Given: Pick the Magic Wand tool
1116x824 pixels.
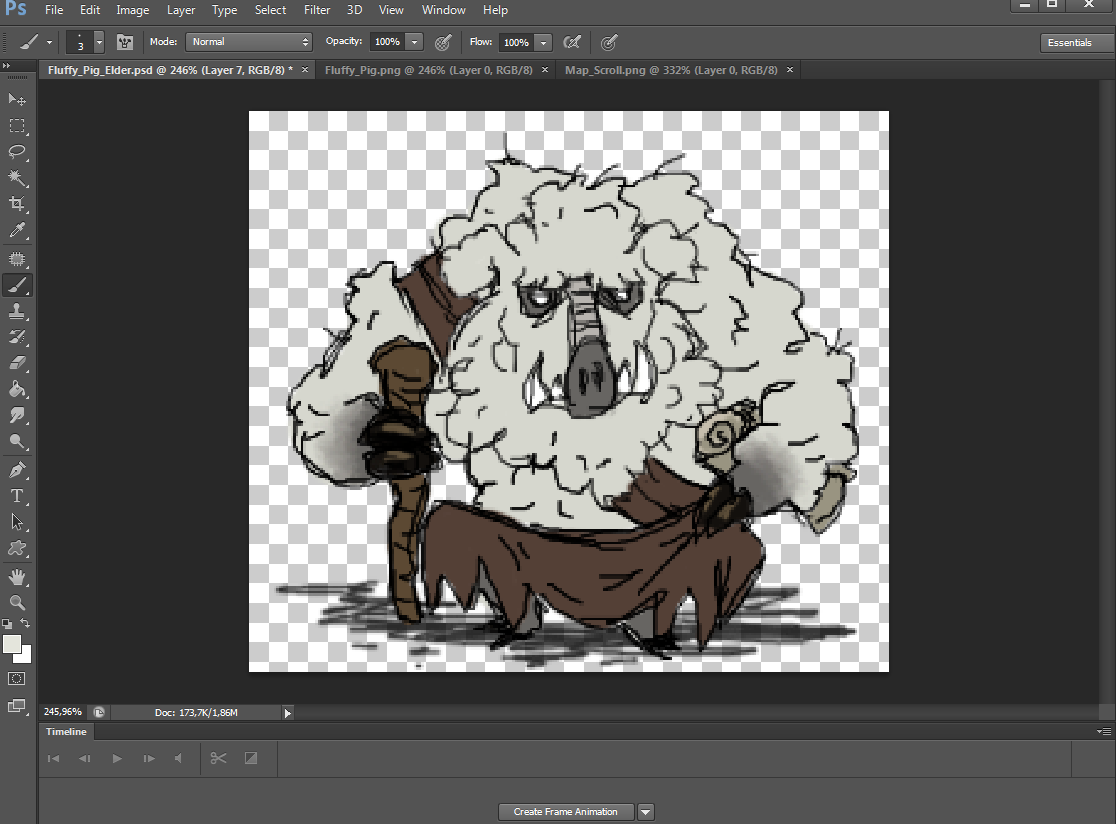Looking at the screenshot, I should click(x=17, y=178).
